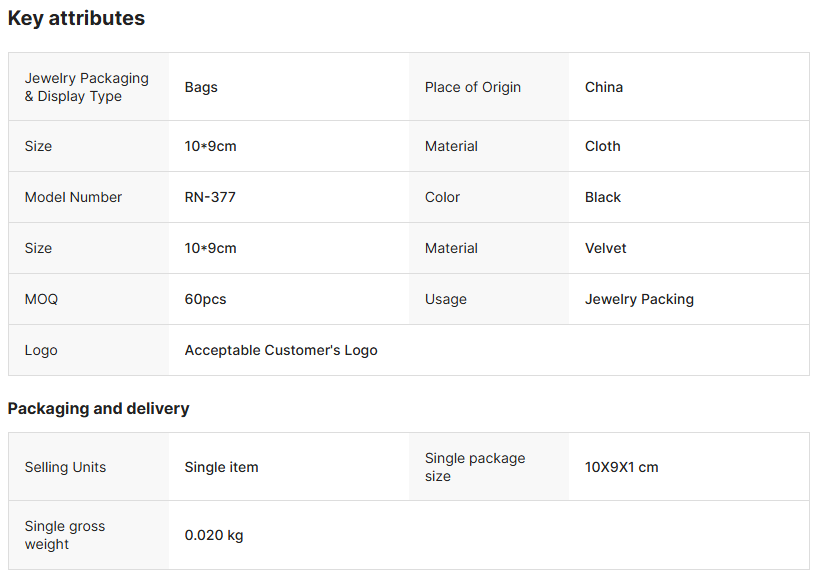Click the Usage label
The width and height of the screenshot is (822, 585).
(x=445, y=299)
